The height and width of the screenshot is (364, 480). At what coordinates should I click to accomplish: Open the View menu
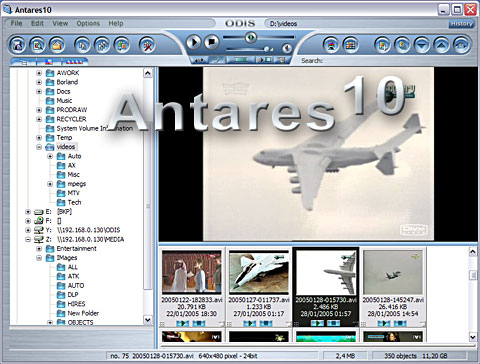(x=60, y=23)
